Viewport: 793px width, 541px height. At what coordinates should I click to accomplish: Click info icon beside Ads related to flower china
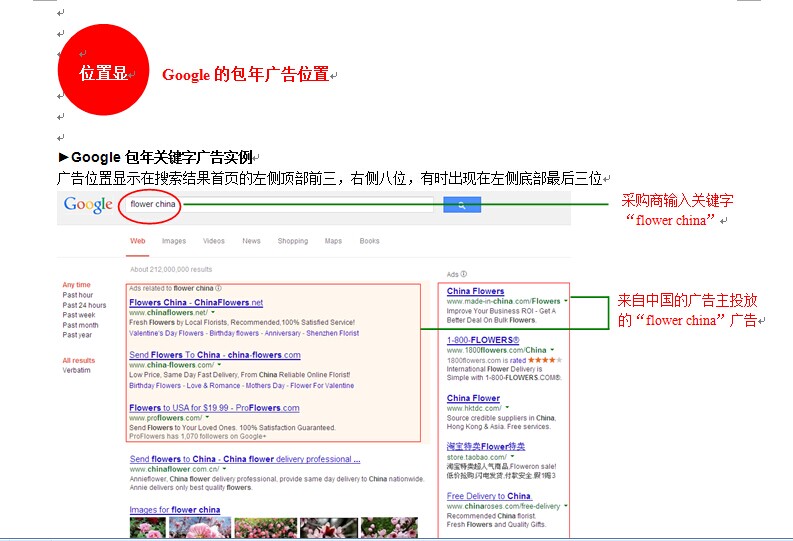click(218, 288)
